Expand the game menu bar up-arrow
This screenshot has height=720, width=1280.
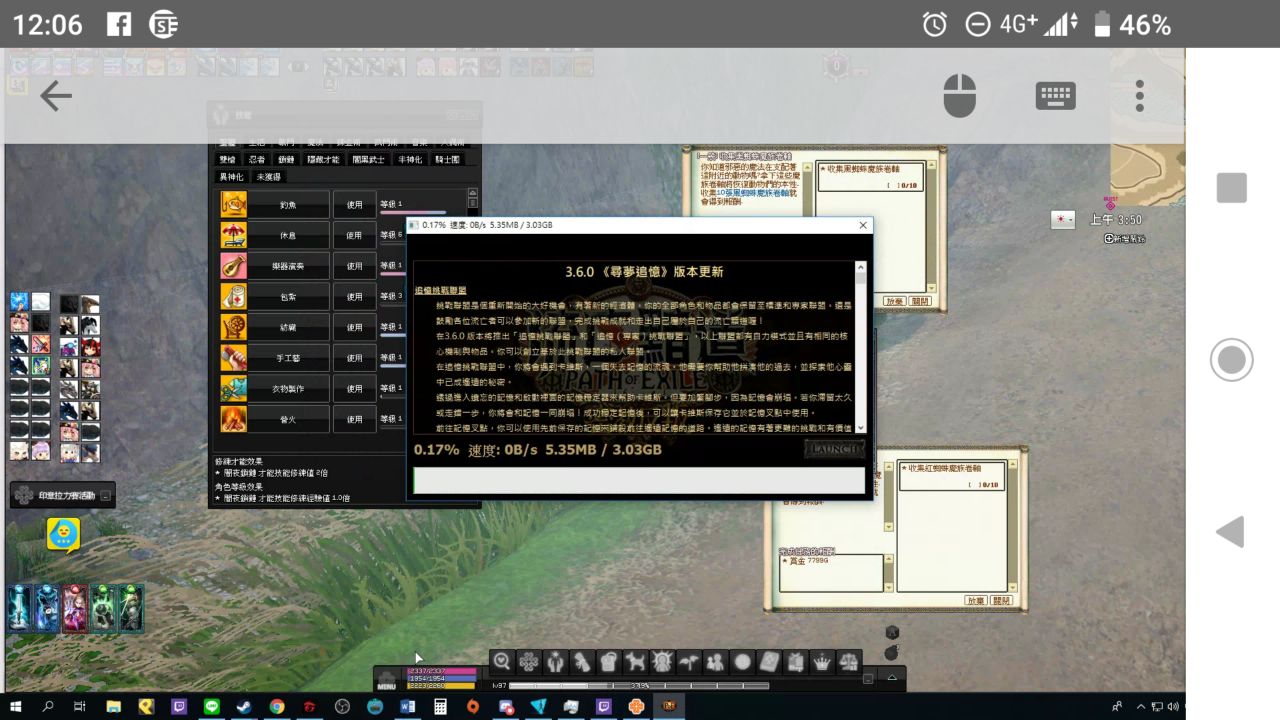click(x=891, y=677)
